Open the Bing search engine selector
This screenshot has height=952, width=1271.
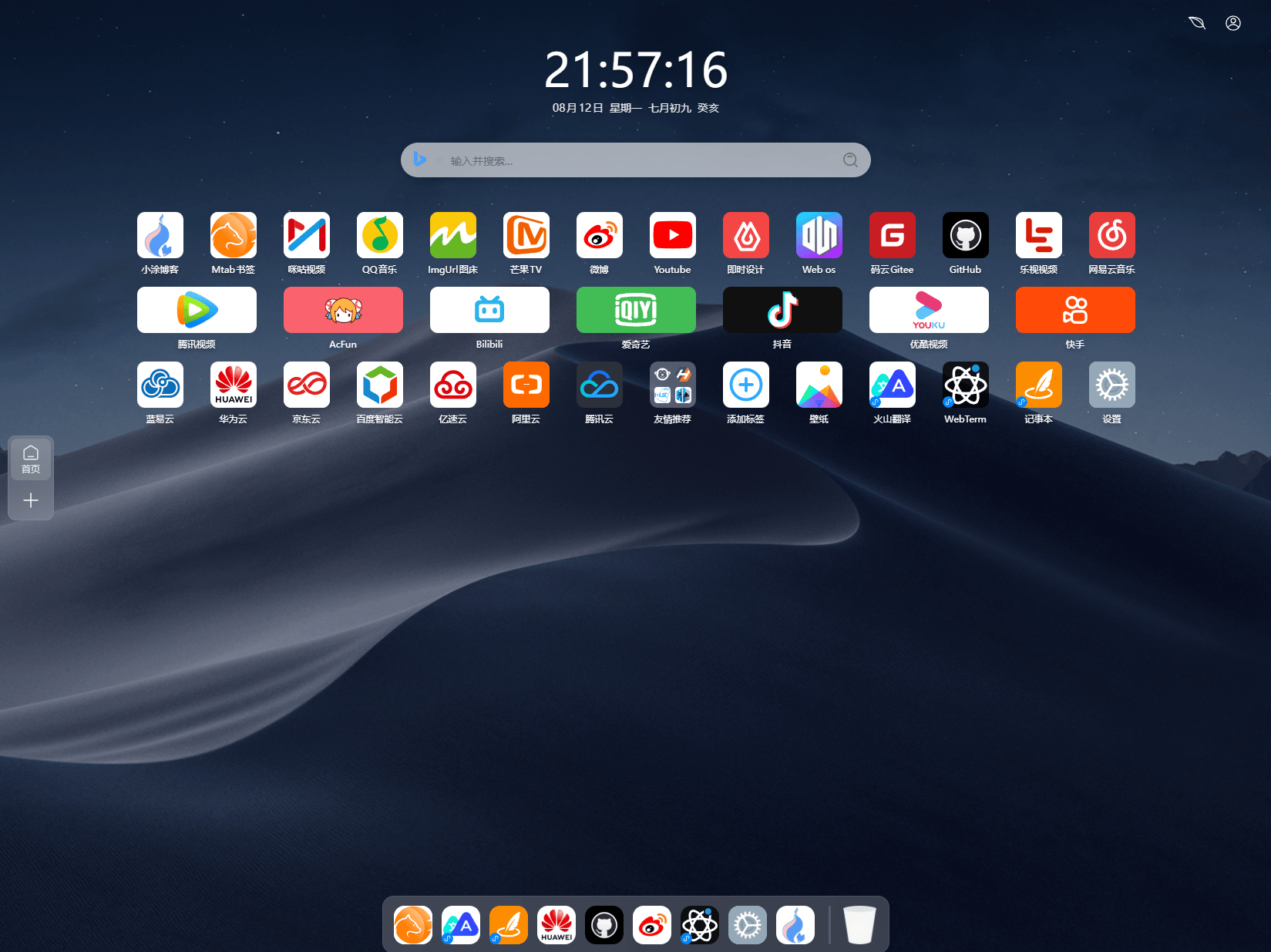coord(420,160)
